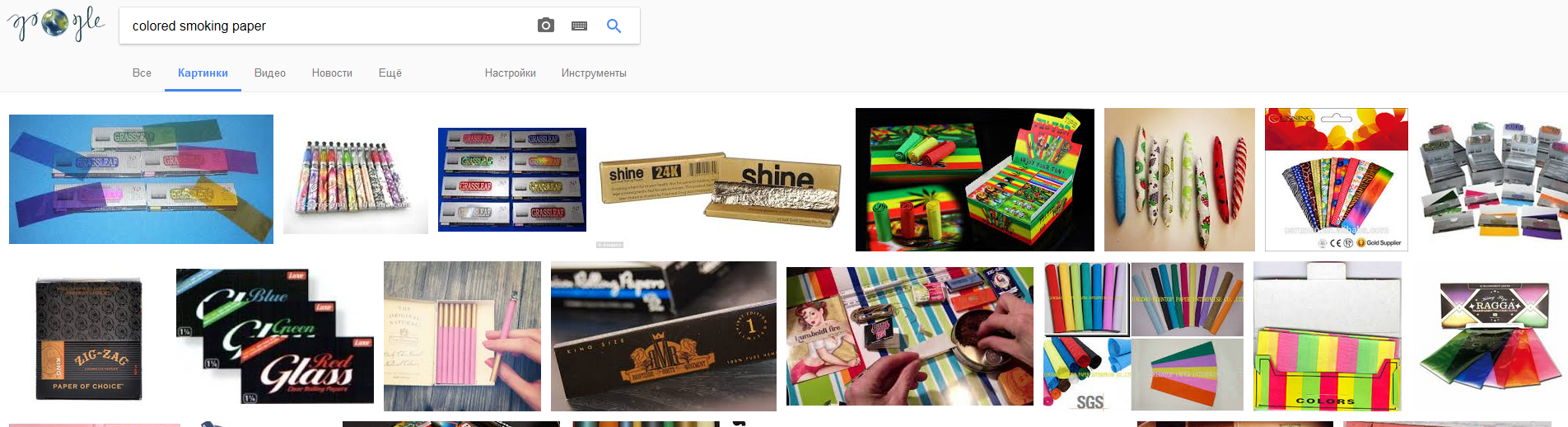Click the blue magnifier search icon
This screenshot has width=1568, height=427.
[614, 26]
